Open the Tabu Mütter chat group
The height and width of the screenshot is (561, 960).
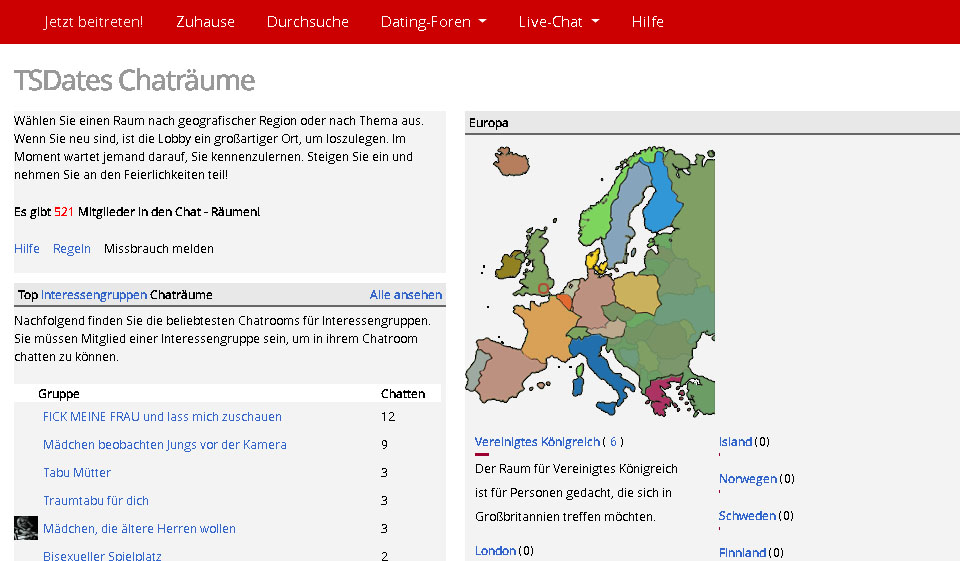point(77,473)
